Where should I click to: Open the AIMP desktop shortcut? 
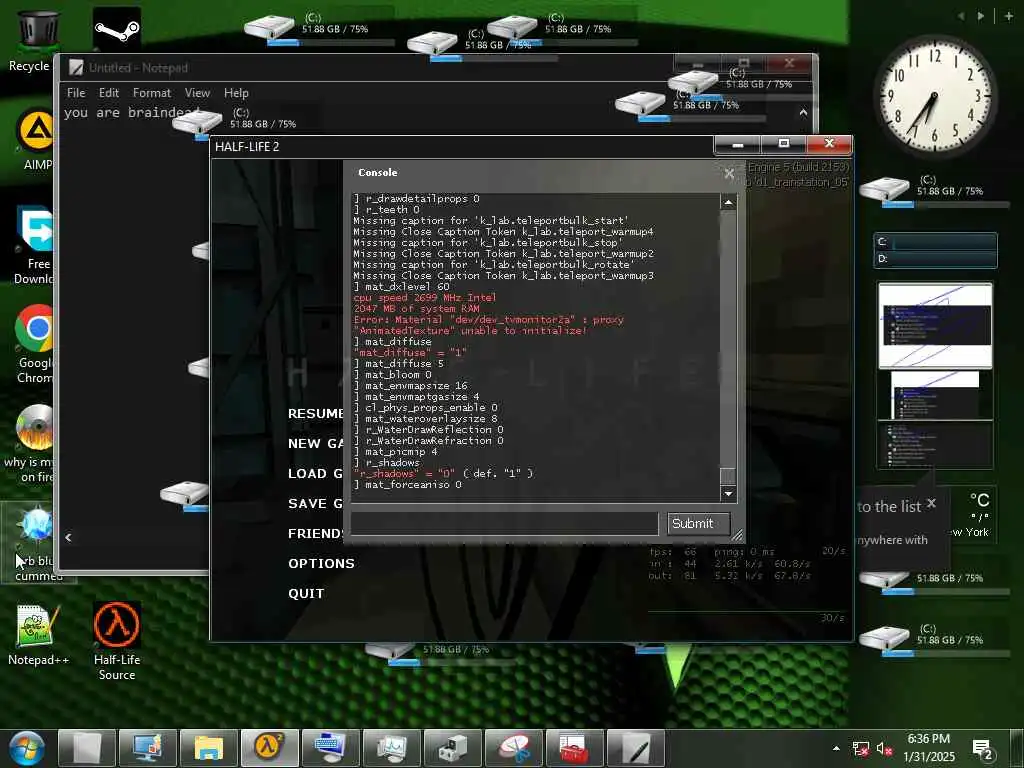tap(36, 139)
